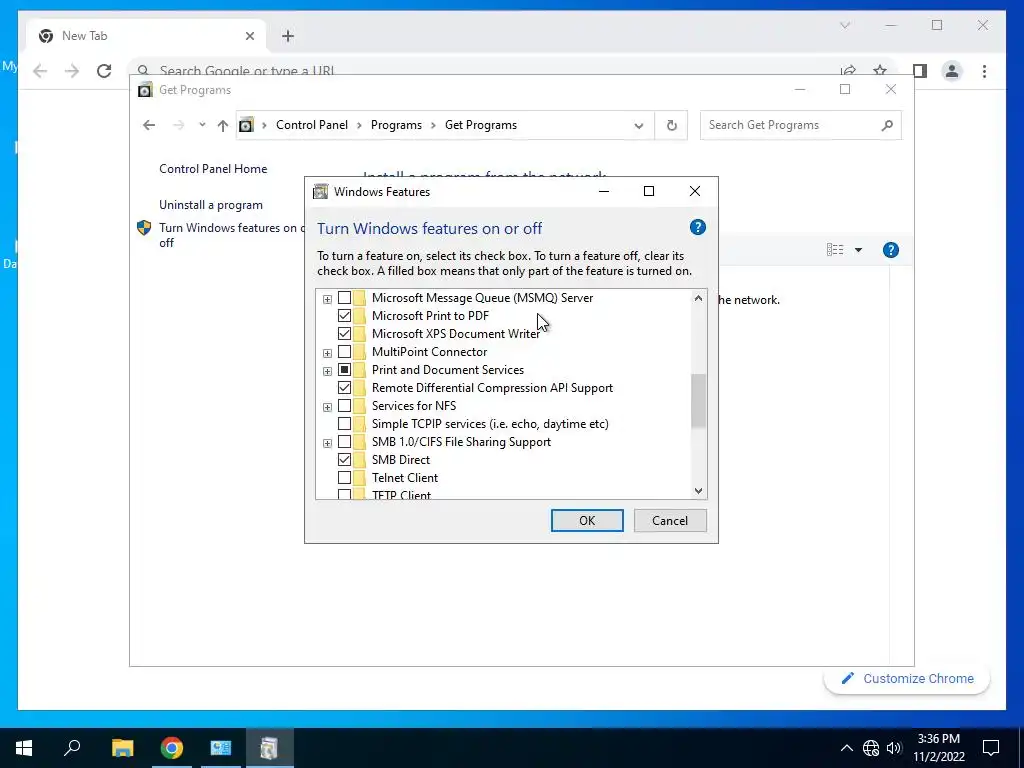Check the Telnet Client box
The width and height of the screenshot is (1024, 768).
click(344, 478)
